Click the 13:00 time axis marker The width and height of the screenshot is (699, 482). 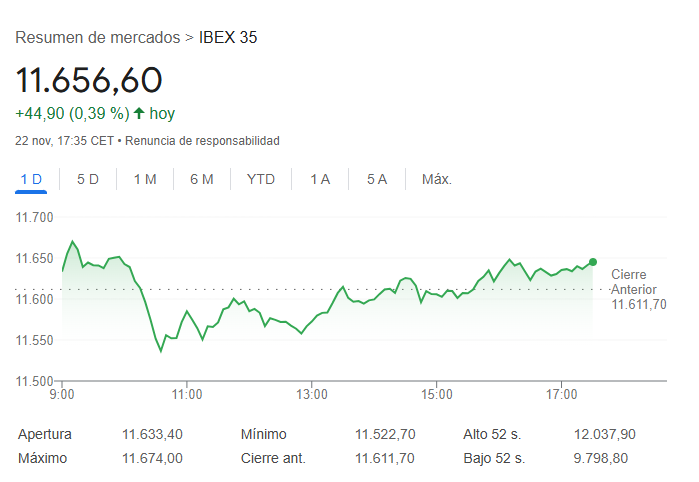coord(312,395)
